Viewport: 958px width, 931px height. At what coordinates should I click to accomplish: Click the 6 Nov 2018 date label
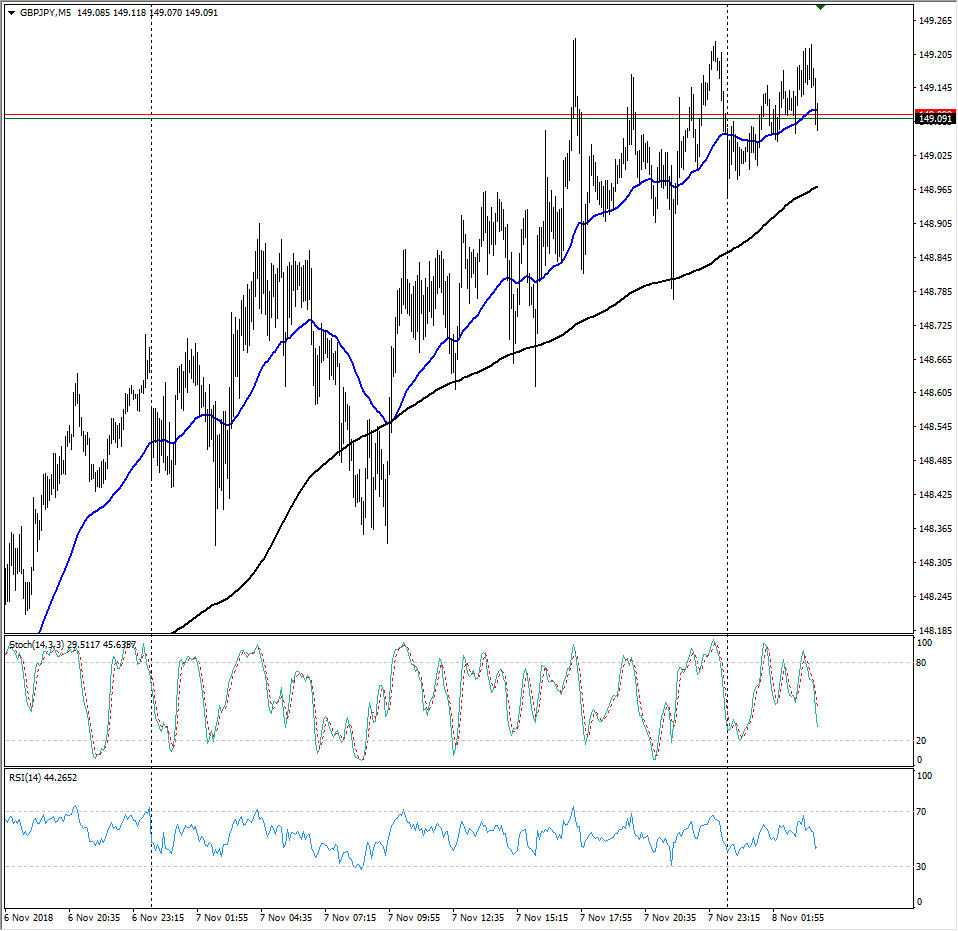tap(31, 916)
